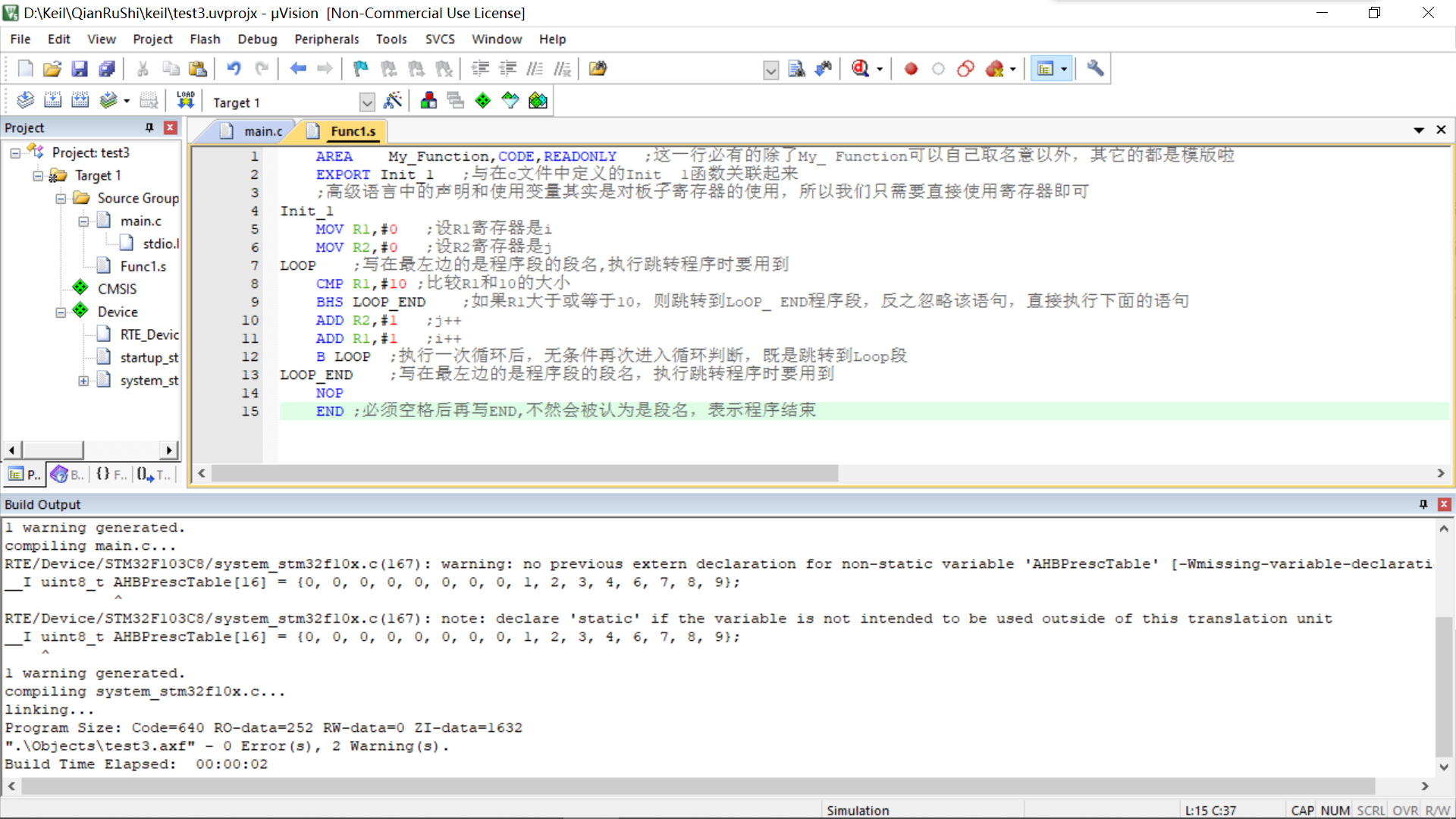The height and width of the screenshot is (819, 1456).
Task: Click the Rebuild all target files icon
Action: tap(80, 101)
